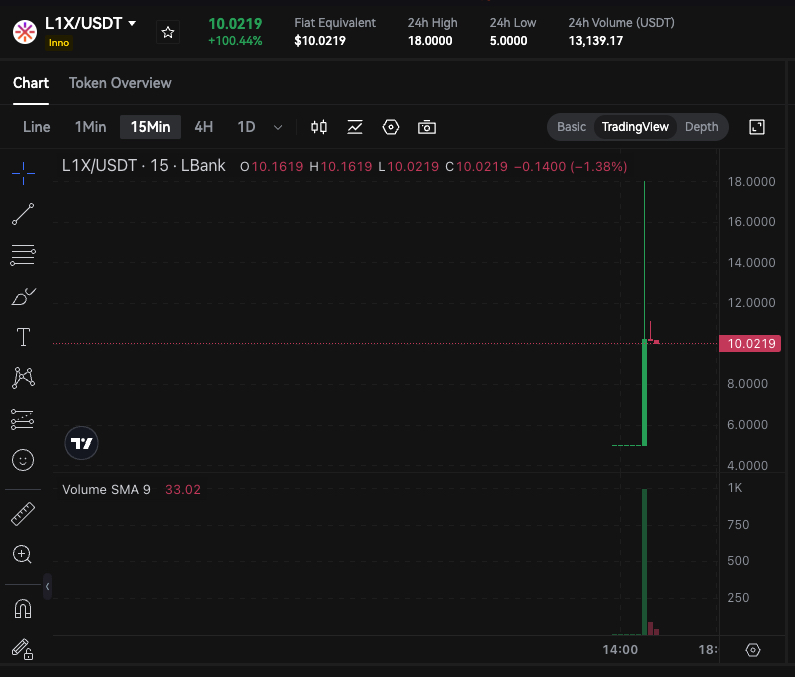
Task: Open the chart patterns tool
Action: pyautogui.click(x=23, y=378)
